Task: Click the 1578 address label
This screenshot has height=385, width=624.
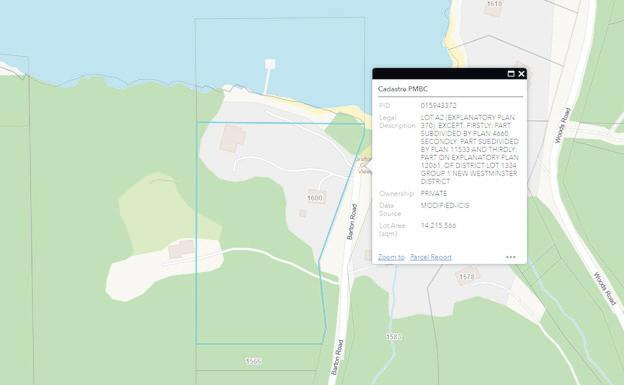Action: pos(466,276)
